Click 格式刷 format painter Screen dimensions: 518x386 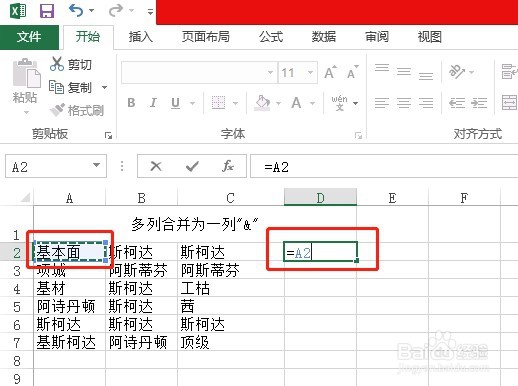click(x=77, y=110)
